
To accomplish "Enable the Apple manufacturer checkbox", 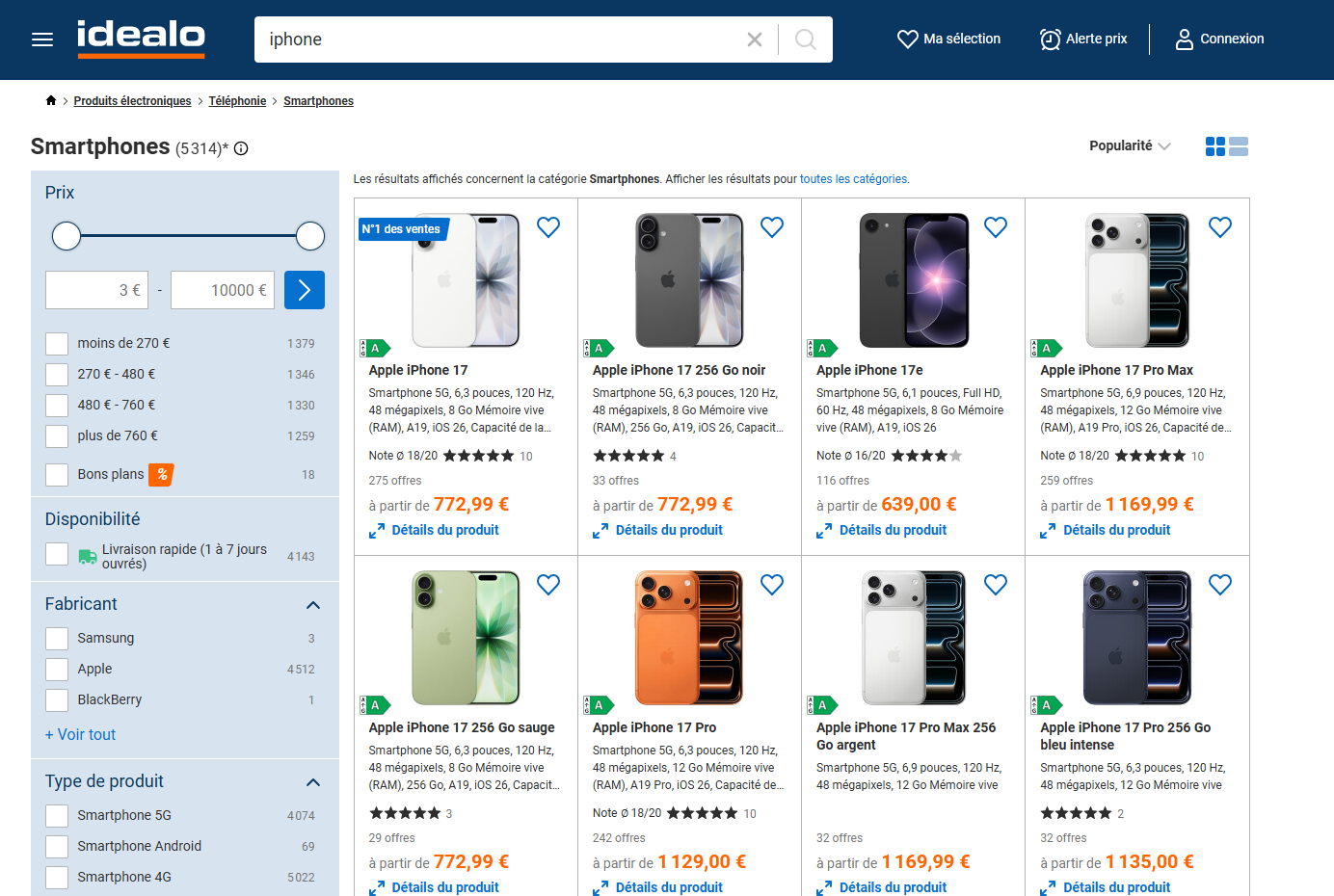I will click(x=57, y=670).
